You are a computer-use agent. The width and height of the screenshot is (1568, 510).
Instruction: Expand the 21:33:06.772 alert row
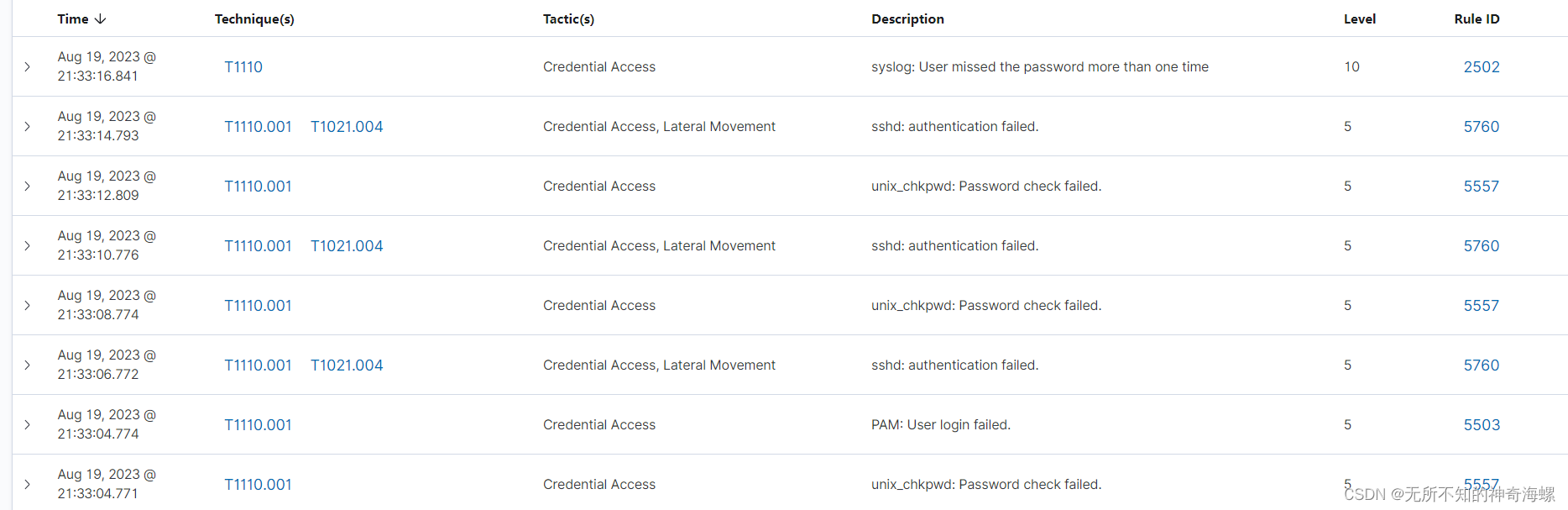pos(28,365)
